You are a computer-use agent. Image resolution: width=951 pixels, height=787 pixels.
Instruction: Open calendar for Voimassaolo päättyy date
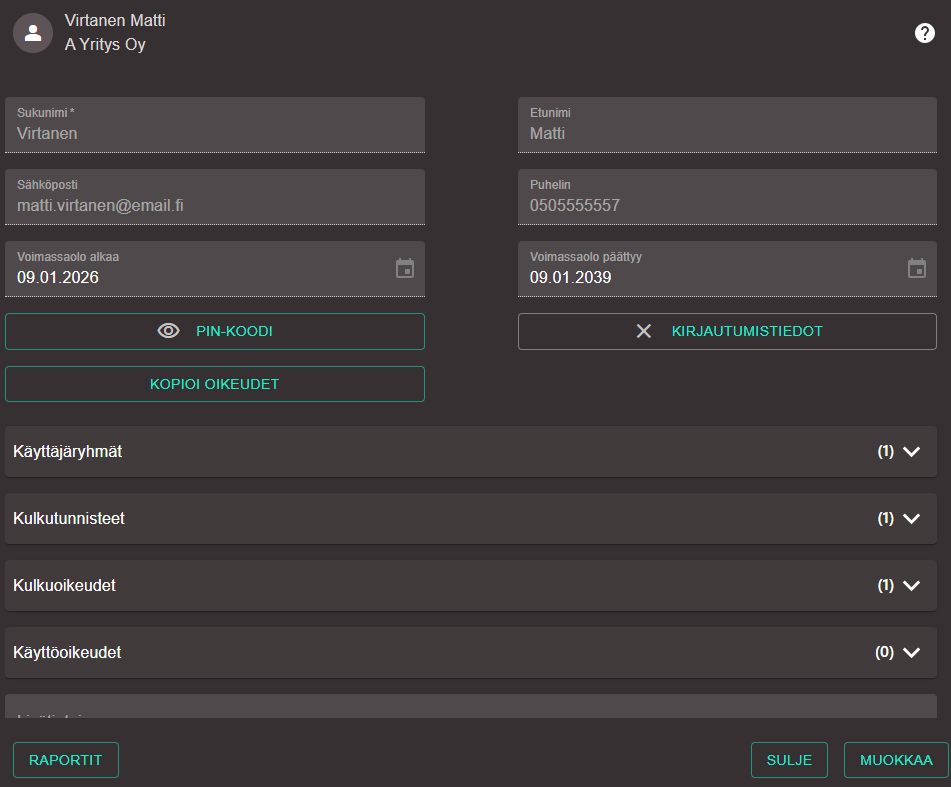click(x=917, y=268)
